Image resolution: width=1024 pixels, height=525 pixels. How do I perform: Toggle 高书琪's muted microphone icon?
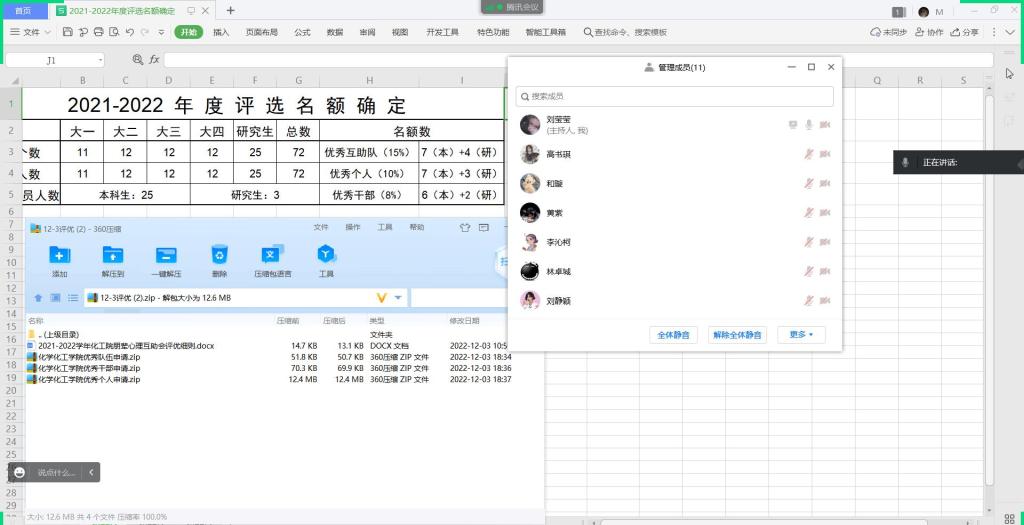809,154
